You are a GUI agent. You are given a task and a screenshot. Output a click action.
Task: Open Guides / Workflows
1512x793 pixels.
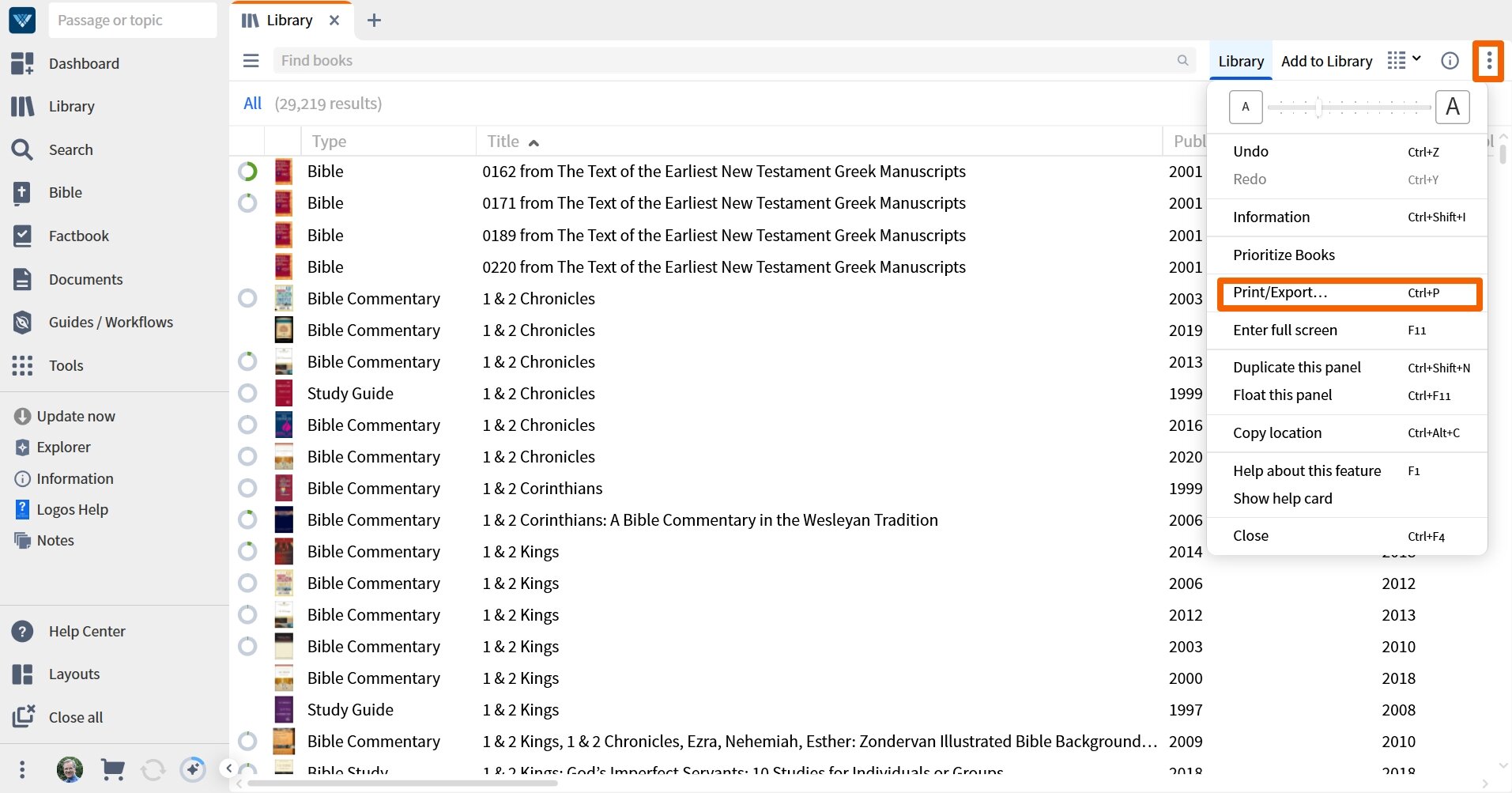point(92,322)
